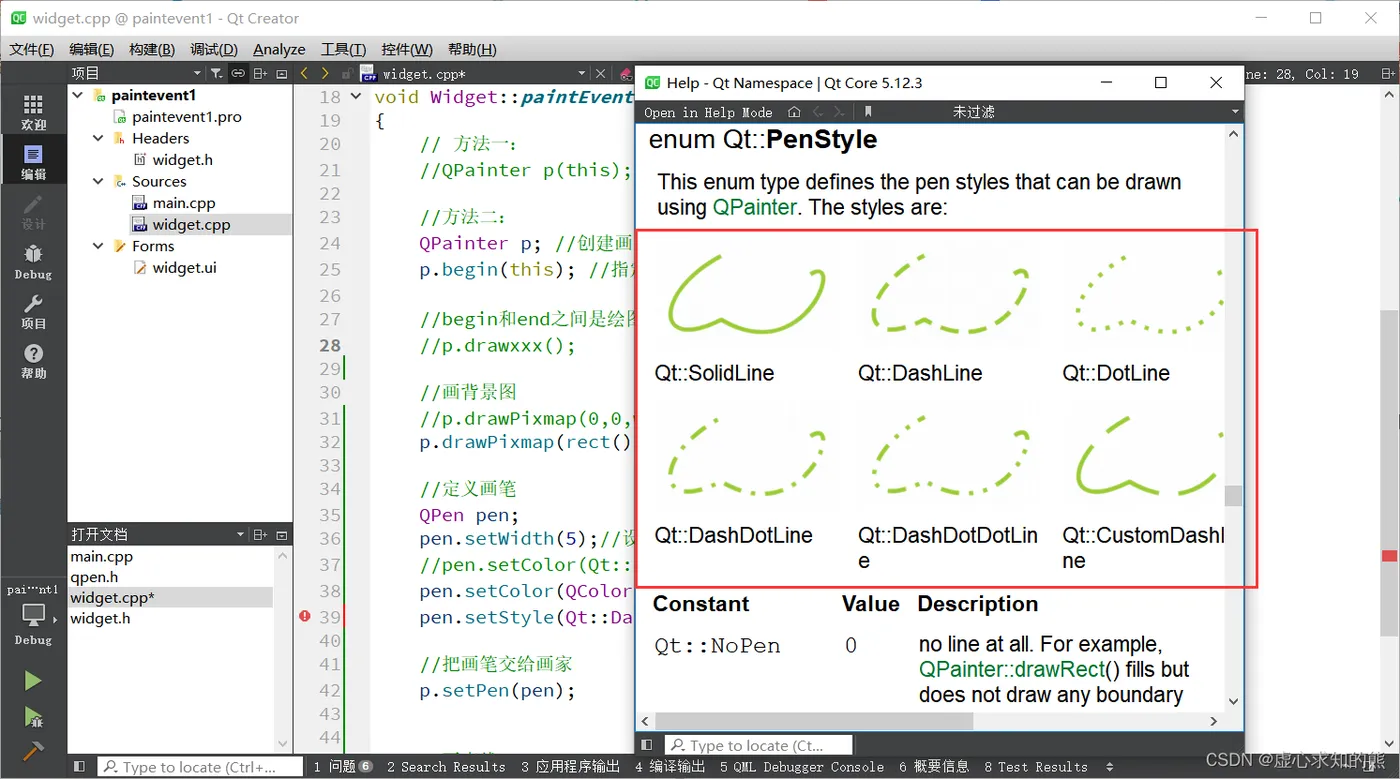Open the 调试(D) menu
This screenshot has height=779, width=1400.
coord(214,49)
